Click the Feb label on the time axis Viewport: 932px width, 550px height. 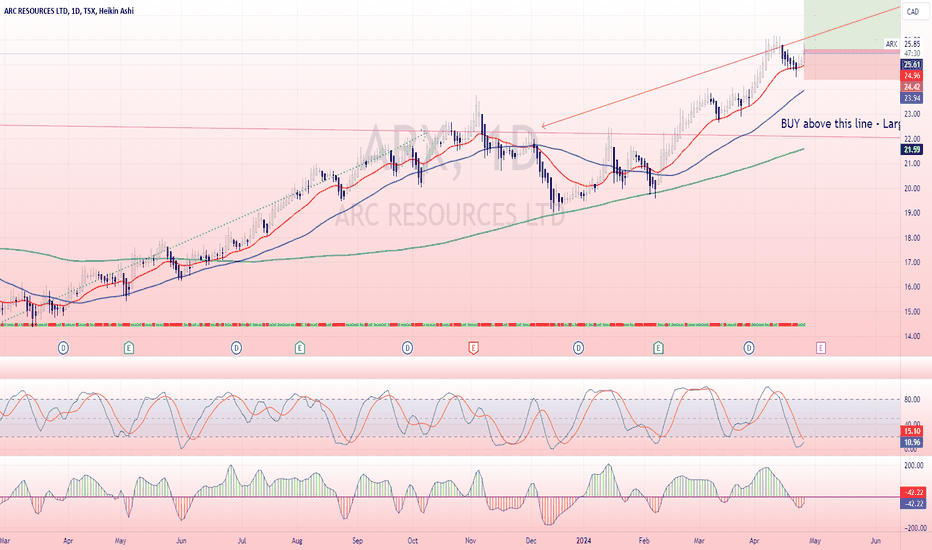click(644, 541)
